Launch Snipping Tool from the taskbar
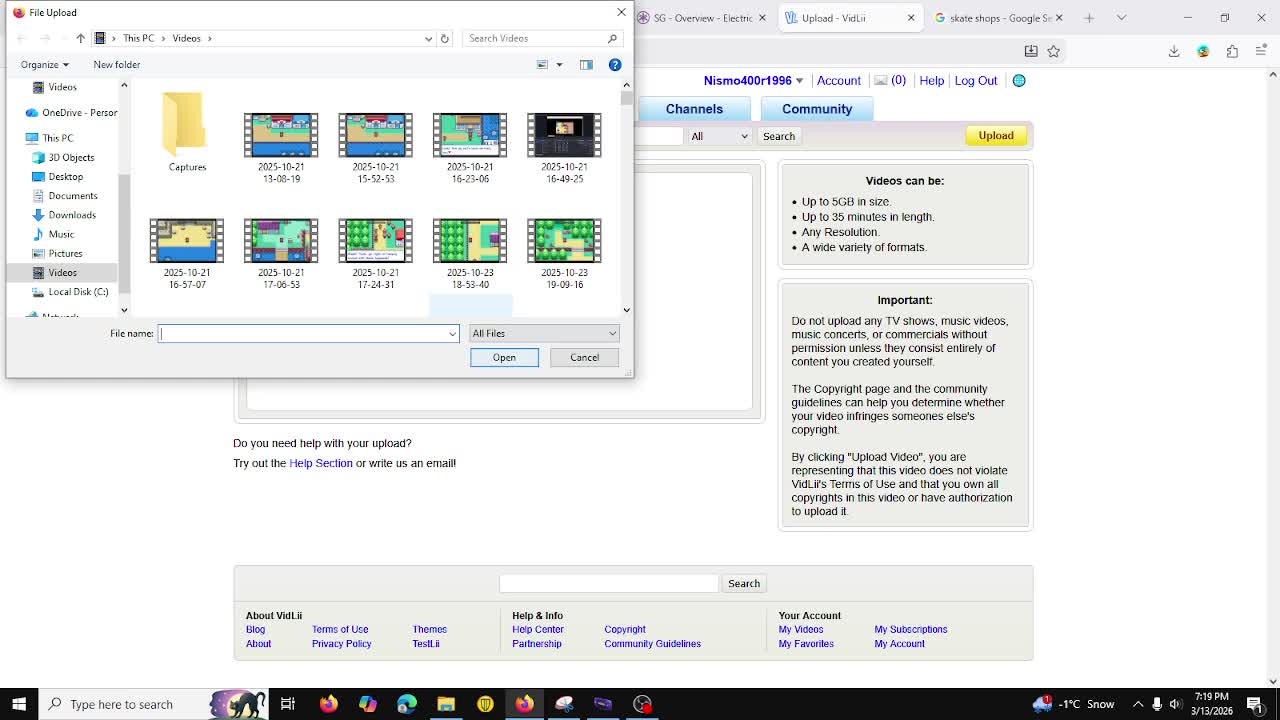Screen dimensions: 1280x720 tap(563, 703)
